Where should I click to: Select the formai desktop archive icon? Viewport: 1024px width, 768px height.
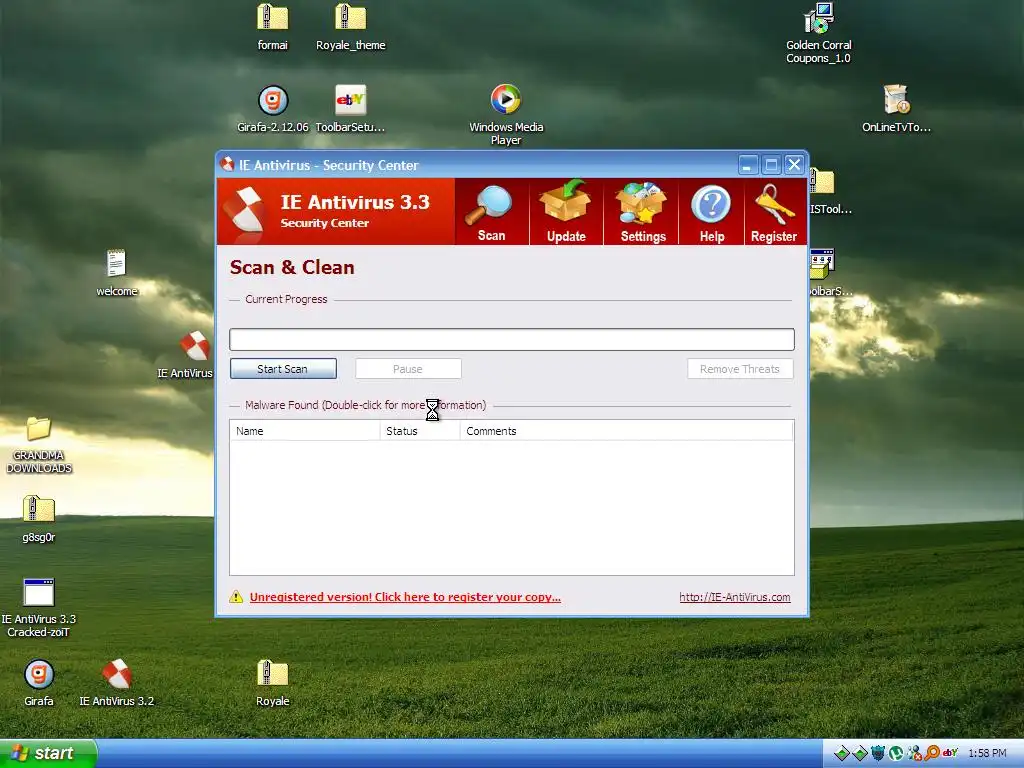pyautogui.click(x=272, y=27)
